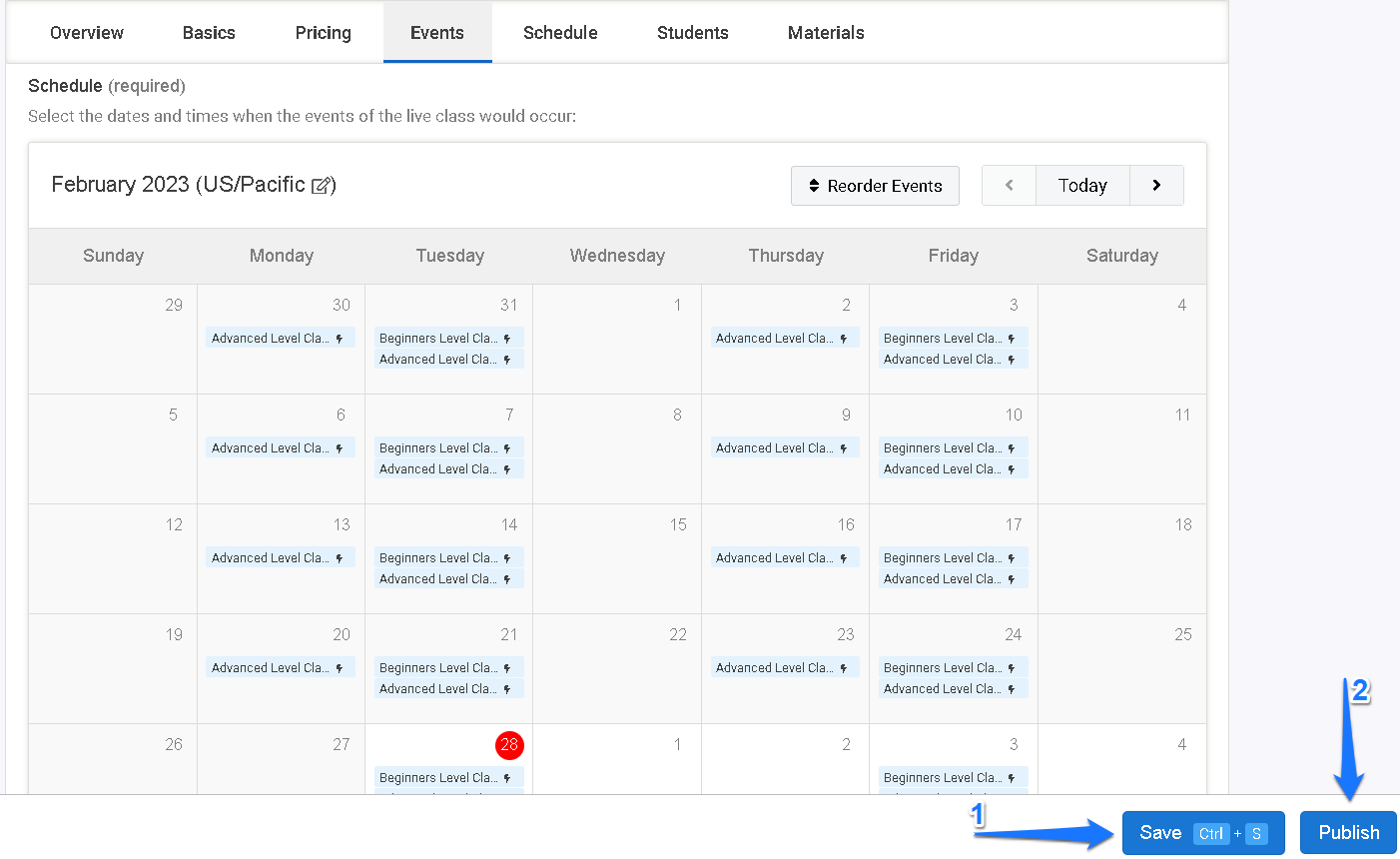Edit the US/Pacific timezone pencil icon
The image size is (1400, 859).
click(x=322, y=186)
